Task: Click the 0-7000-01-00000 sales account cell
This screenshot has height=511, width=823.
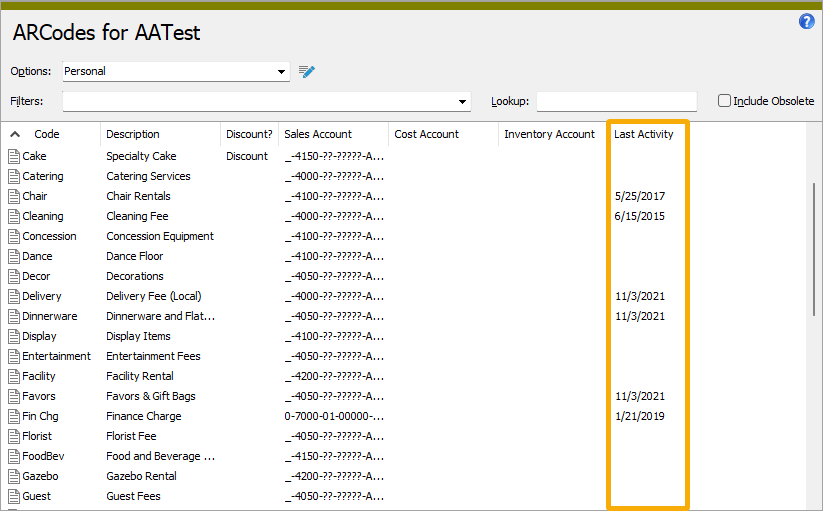Action: [x=334, y=416]
